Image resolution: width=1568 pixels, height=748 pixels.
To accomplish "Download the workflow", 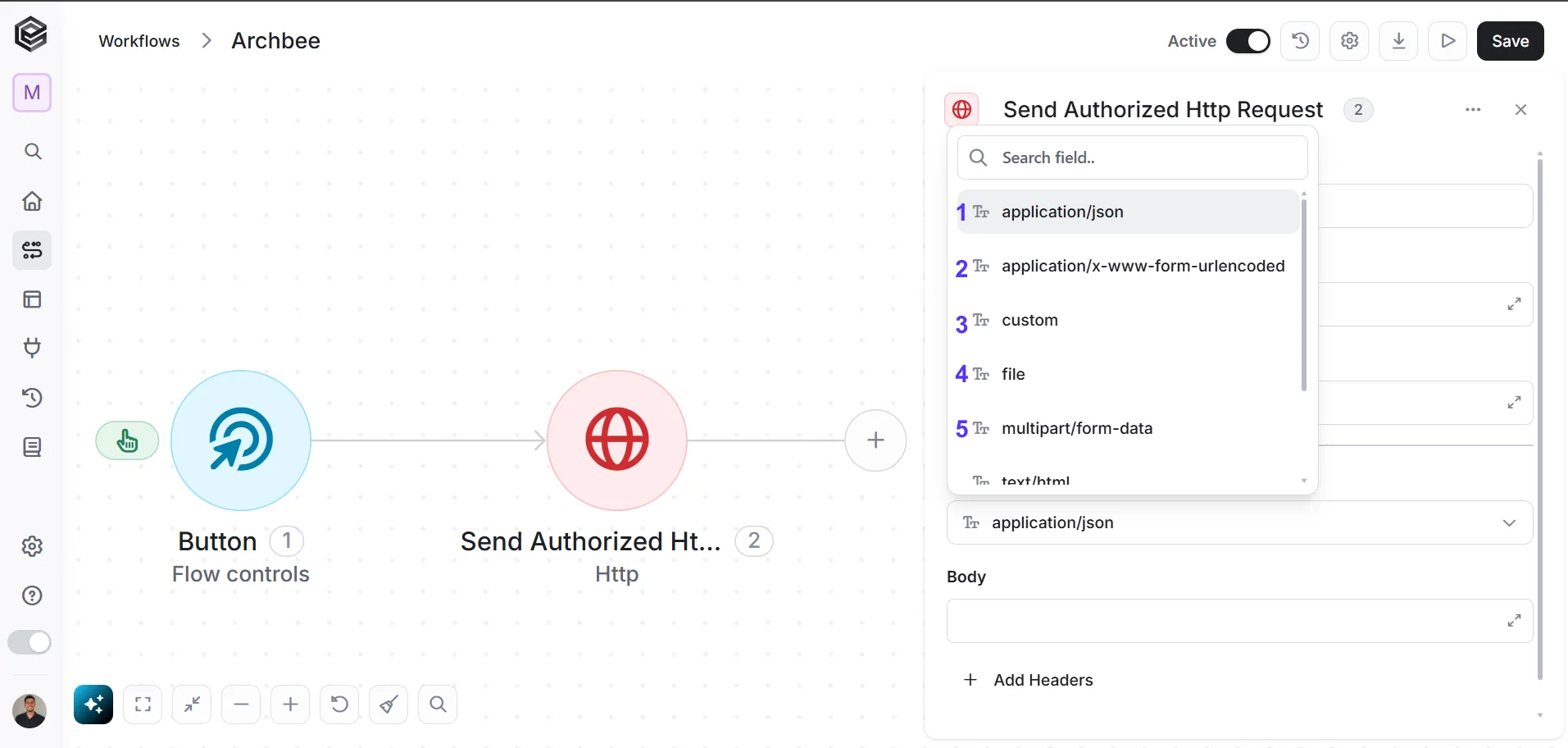I will click(x=1398, y=41).
